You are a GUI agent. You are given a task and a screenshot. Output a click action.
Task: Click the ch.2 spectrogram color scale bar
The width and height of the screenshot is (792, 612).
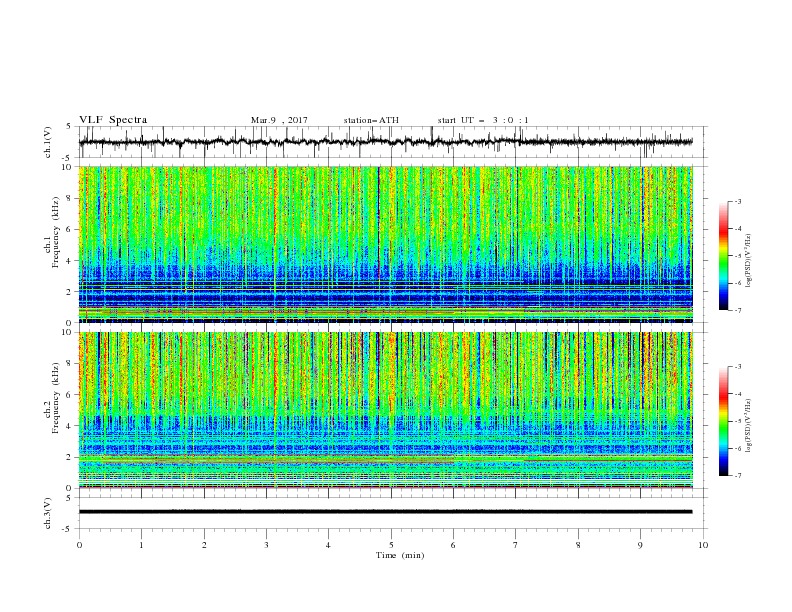point(724,421)
